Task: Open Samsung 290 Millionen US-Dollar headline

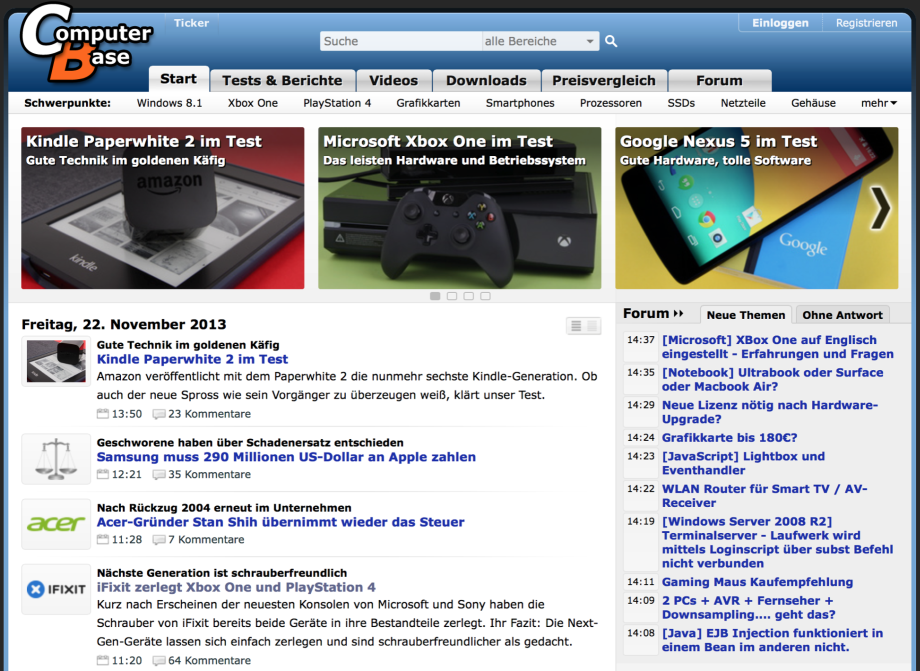Action: 286,457
